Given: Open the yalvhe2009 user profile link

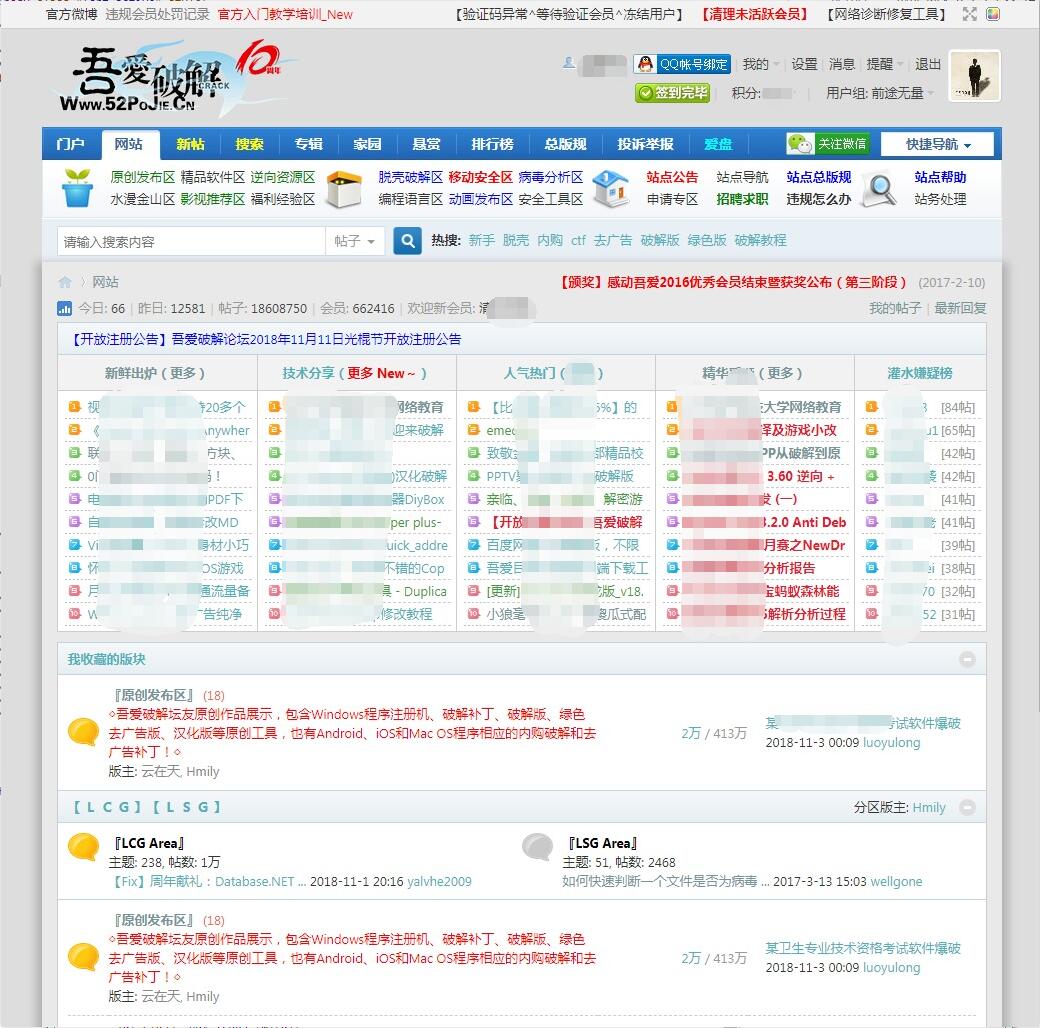Looking at the screenshot, I should 439,881.
